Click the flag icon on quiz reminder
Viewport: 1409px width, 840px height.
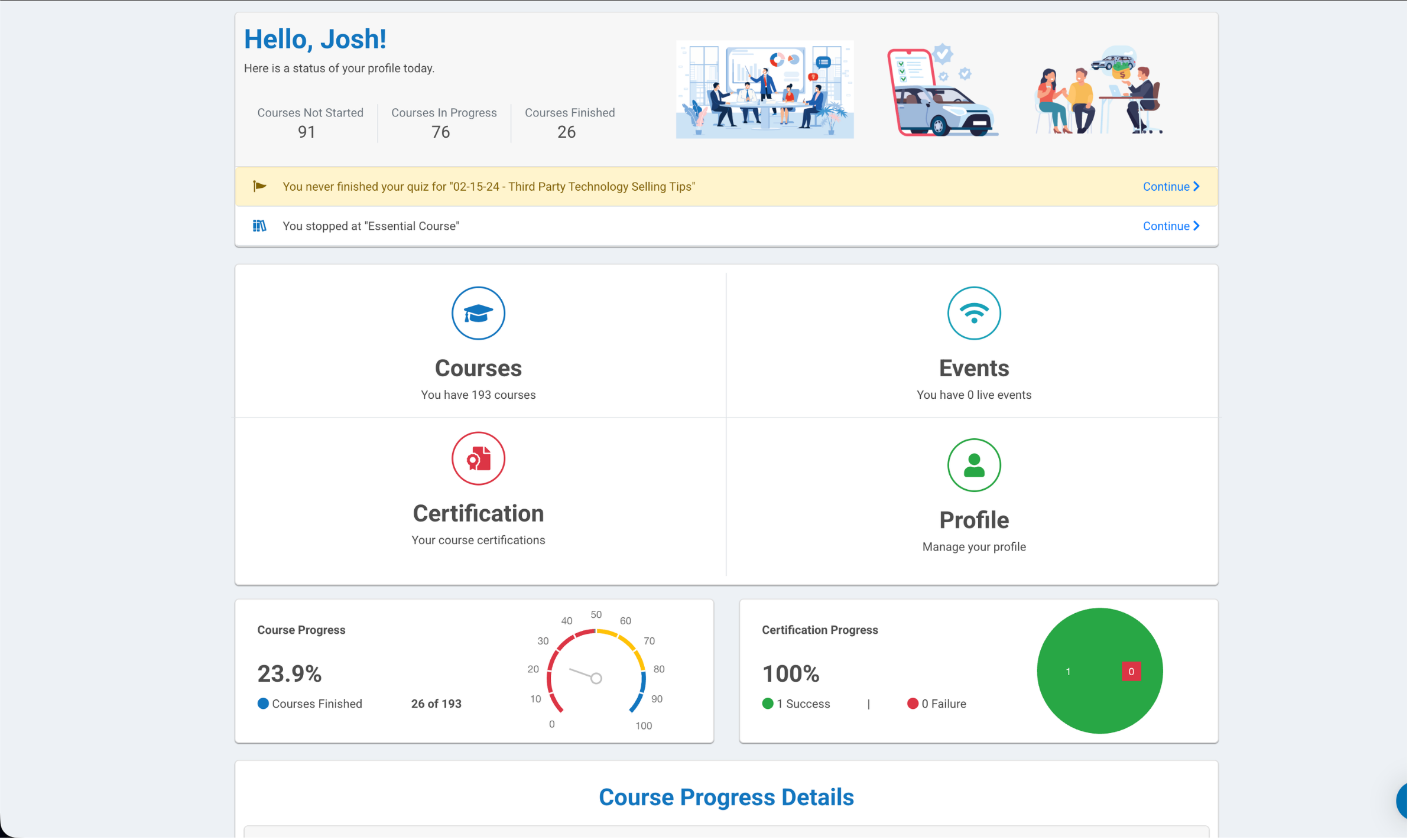tap(260, 187)
